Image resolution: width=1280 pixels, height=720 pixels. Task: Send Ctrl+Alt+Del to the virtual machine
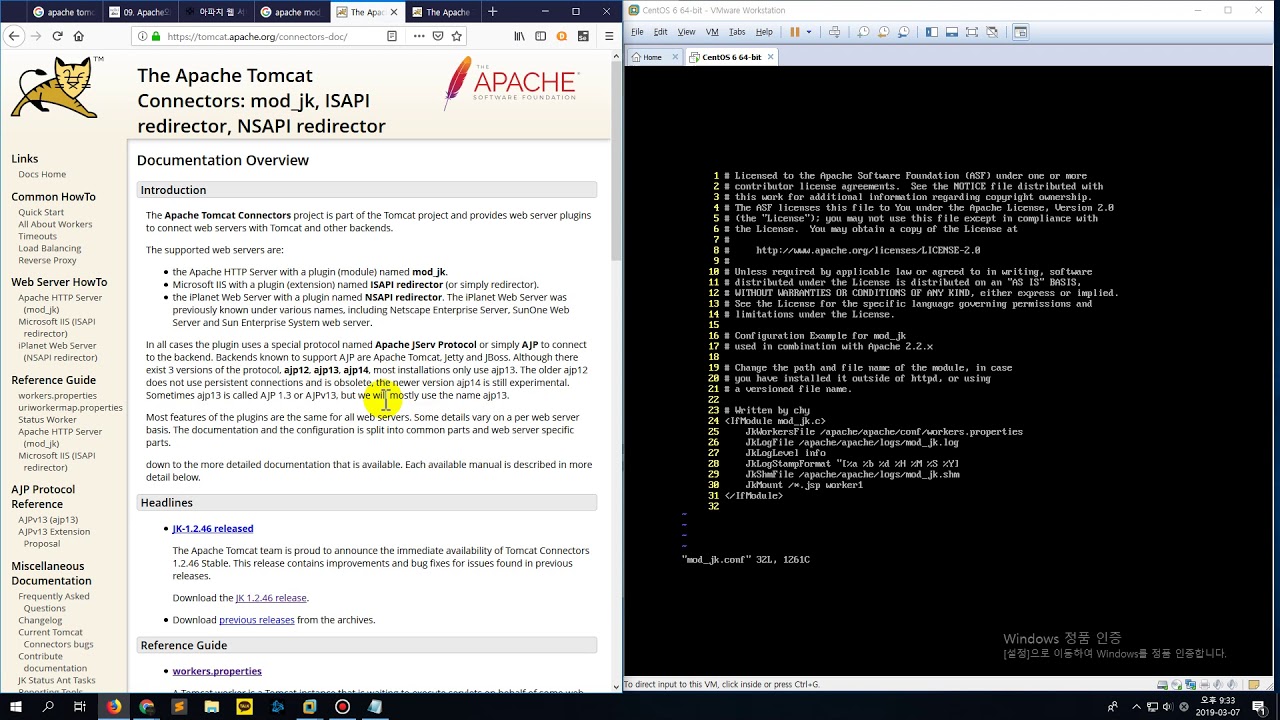click(x=834, y=32)
